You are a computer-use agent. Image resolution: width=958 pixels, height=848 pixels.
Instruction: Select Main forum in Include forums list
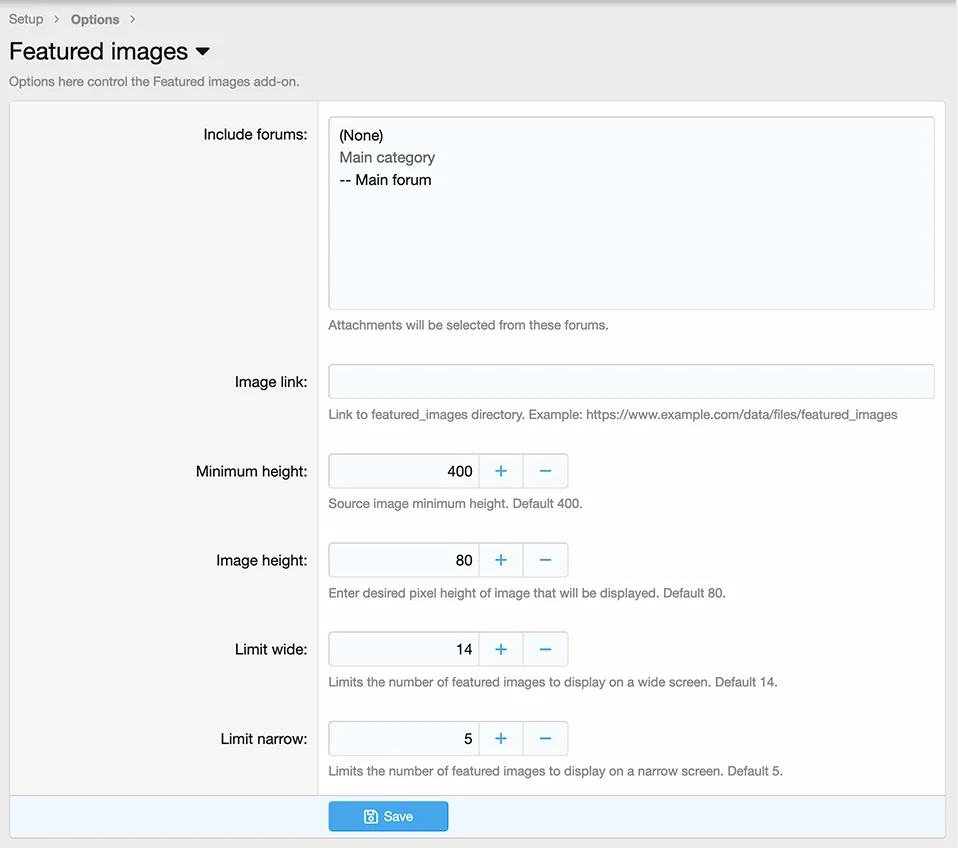coord(631,180)
